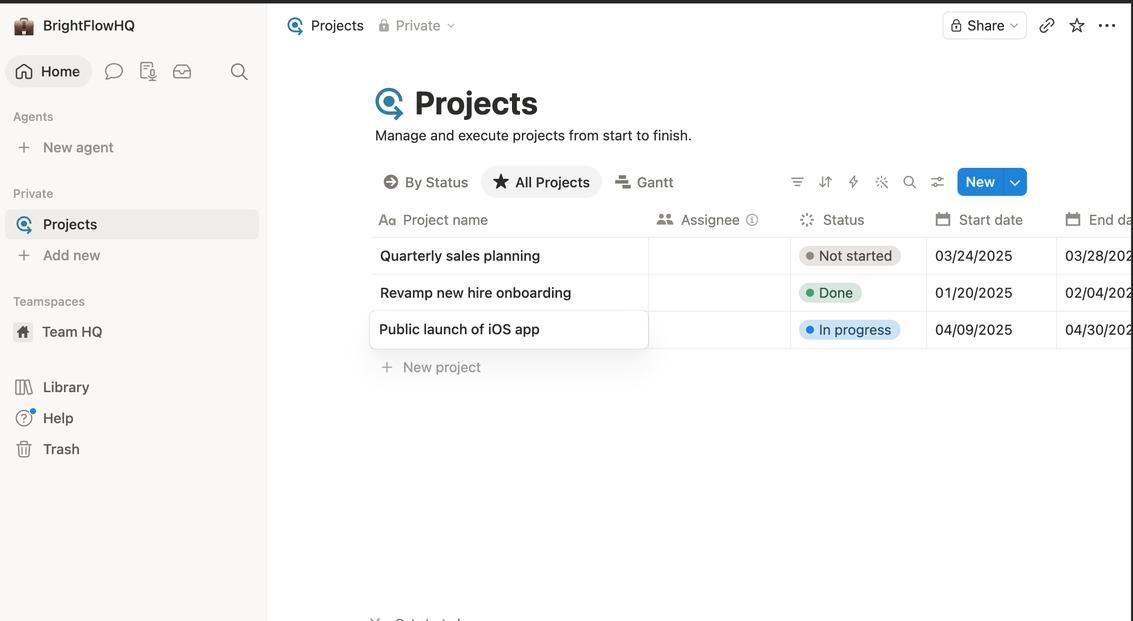Click the Private section label in sidebar

[x=33, y=194]
